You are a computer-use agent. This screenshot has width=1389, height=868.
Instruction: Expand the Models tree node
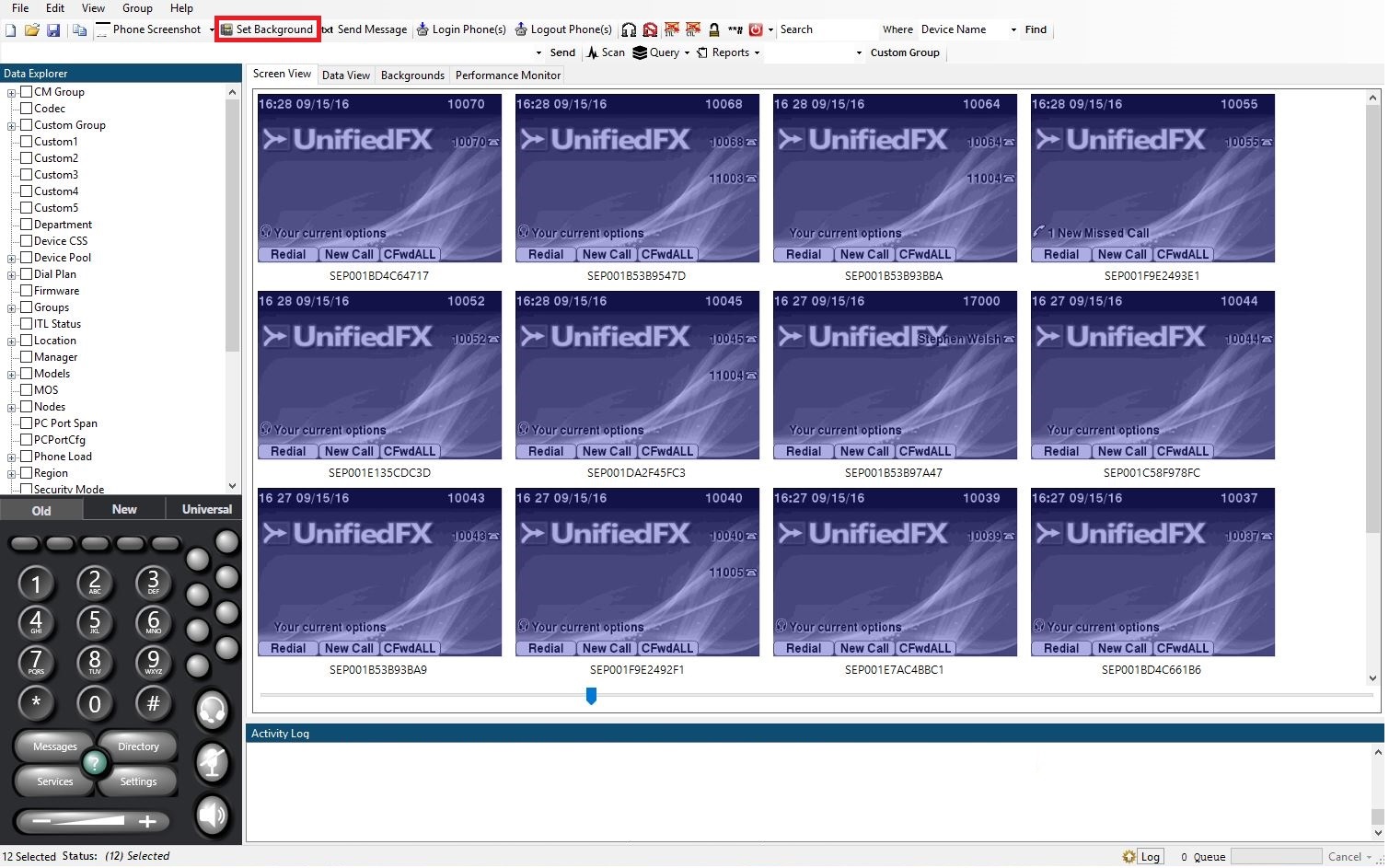tap(12, 375)
